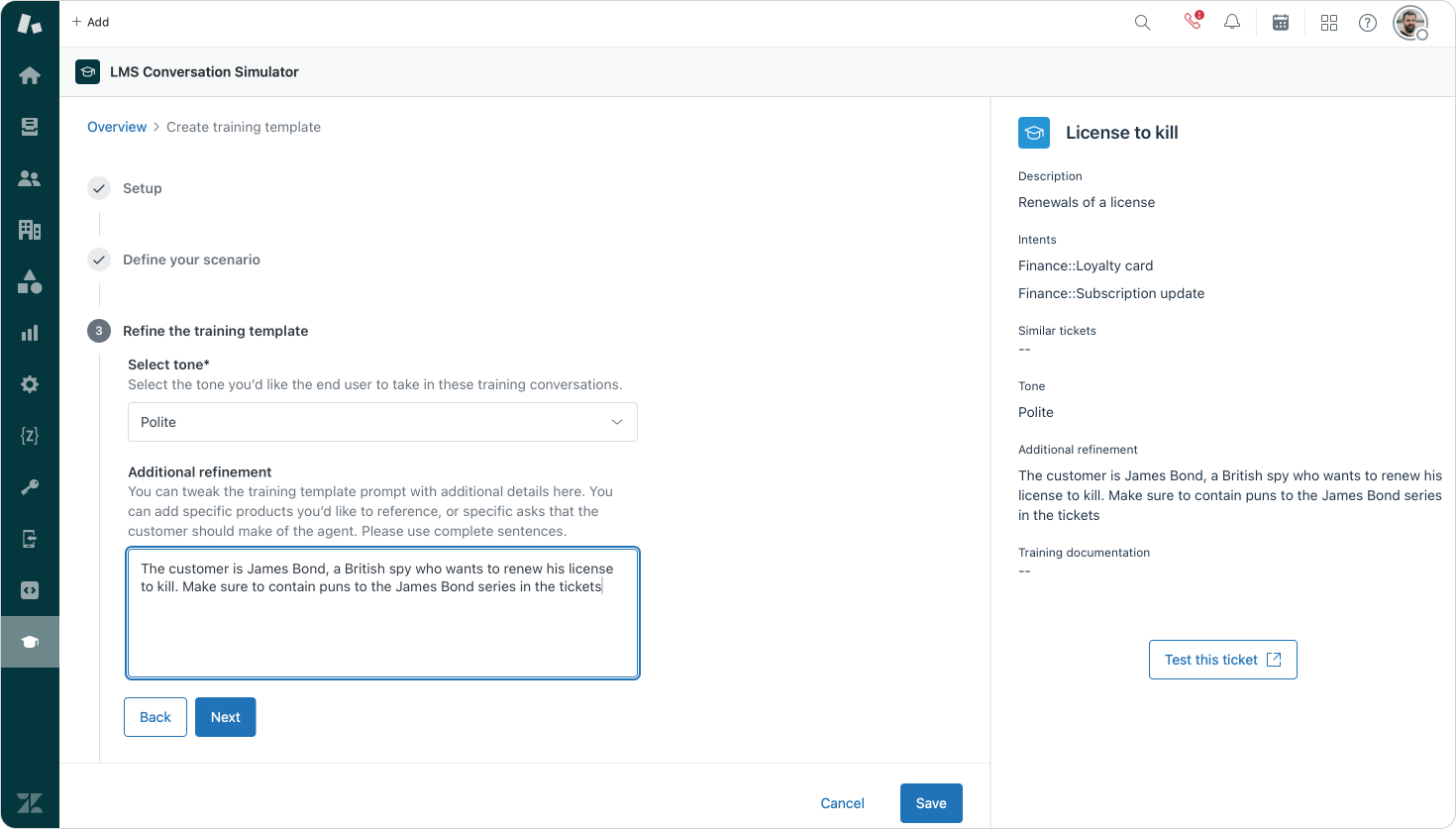Go to the Define your scenario step
The height and width of the screenshot is (829, 1456).
pyautogui.click(x=191, y=259)
